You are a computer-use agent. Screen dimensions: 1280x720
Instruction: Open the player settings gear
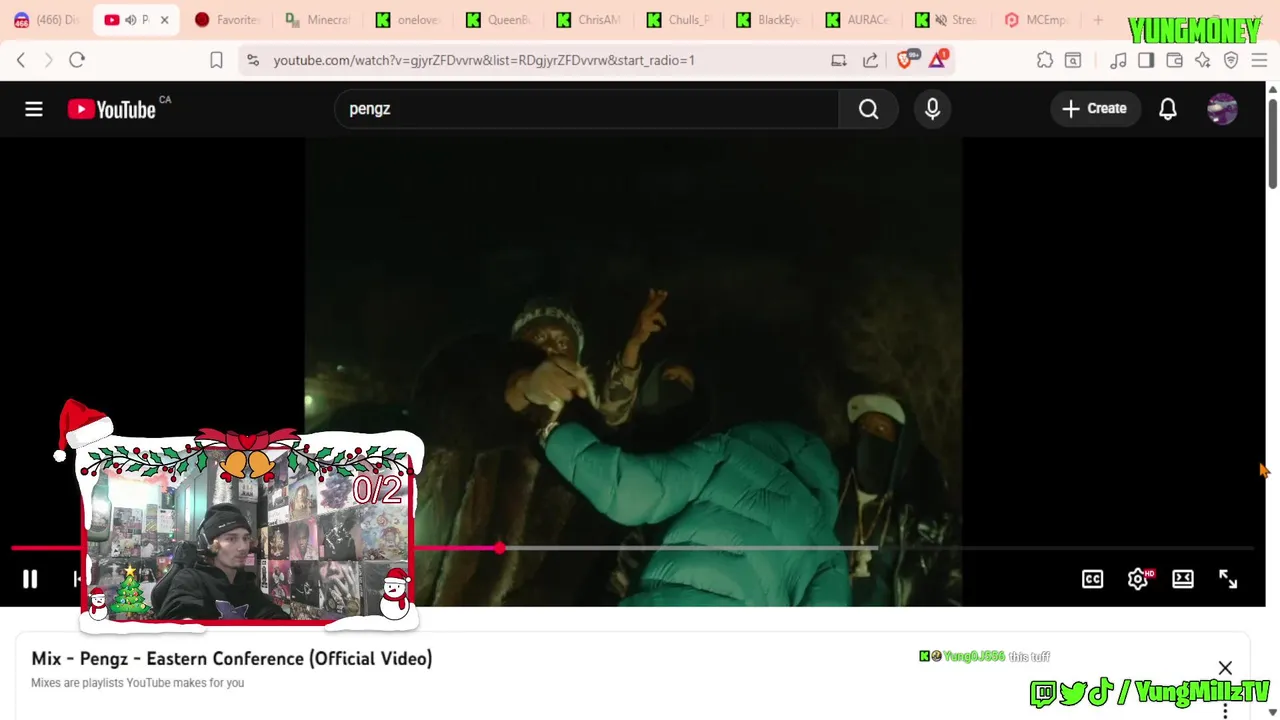[1138, 579]
